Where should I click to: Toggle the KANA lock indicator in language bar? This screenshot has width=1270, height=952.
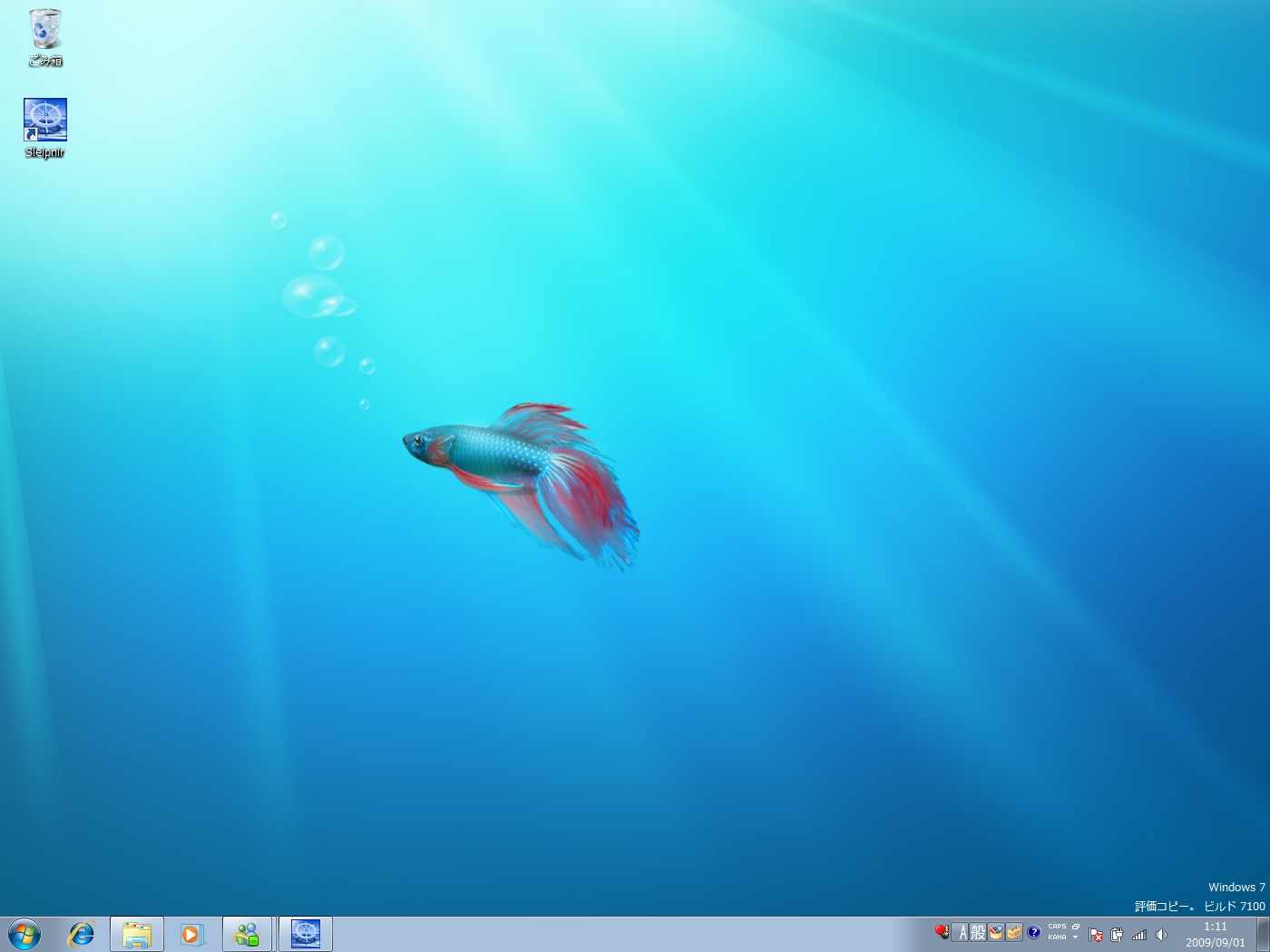[x=1058, y=937]
